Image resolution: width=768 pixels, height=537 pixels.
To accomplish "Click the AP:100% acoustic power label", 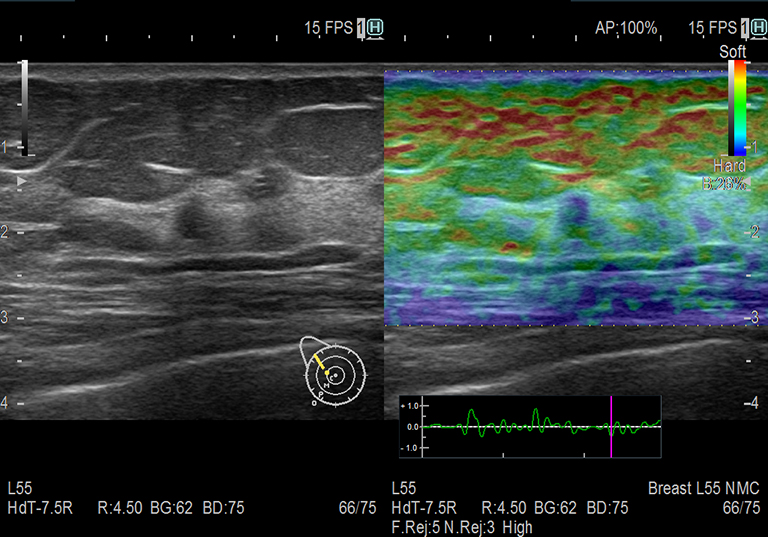I will tap(626, 29).
